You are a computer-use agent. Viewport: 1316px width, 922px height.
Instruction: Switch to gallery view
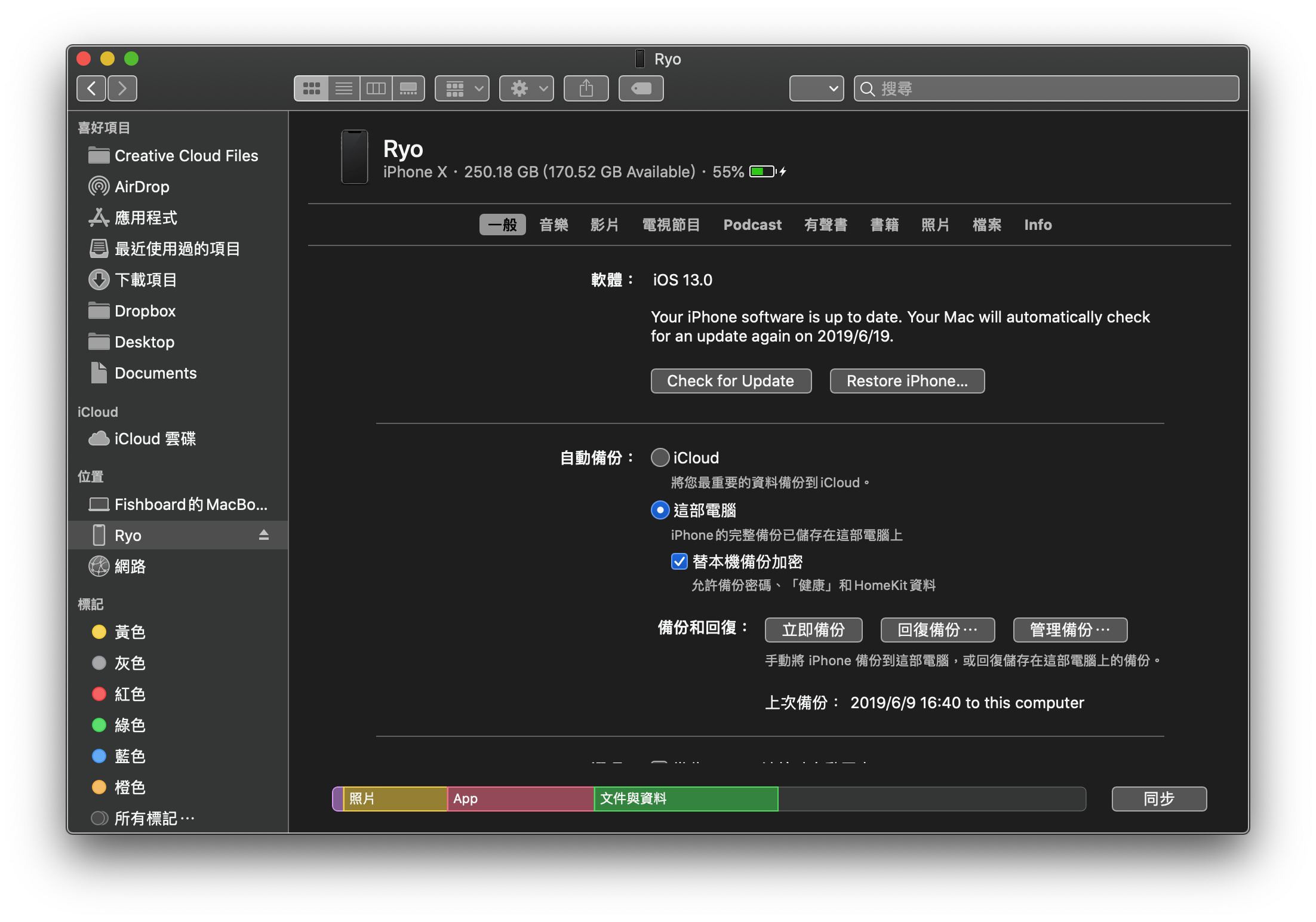408,88
